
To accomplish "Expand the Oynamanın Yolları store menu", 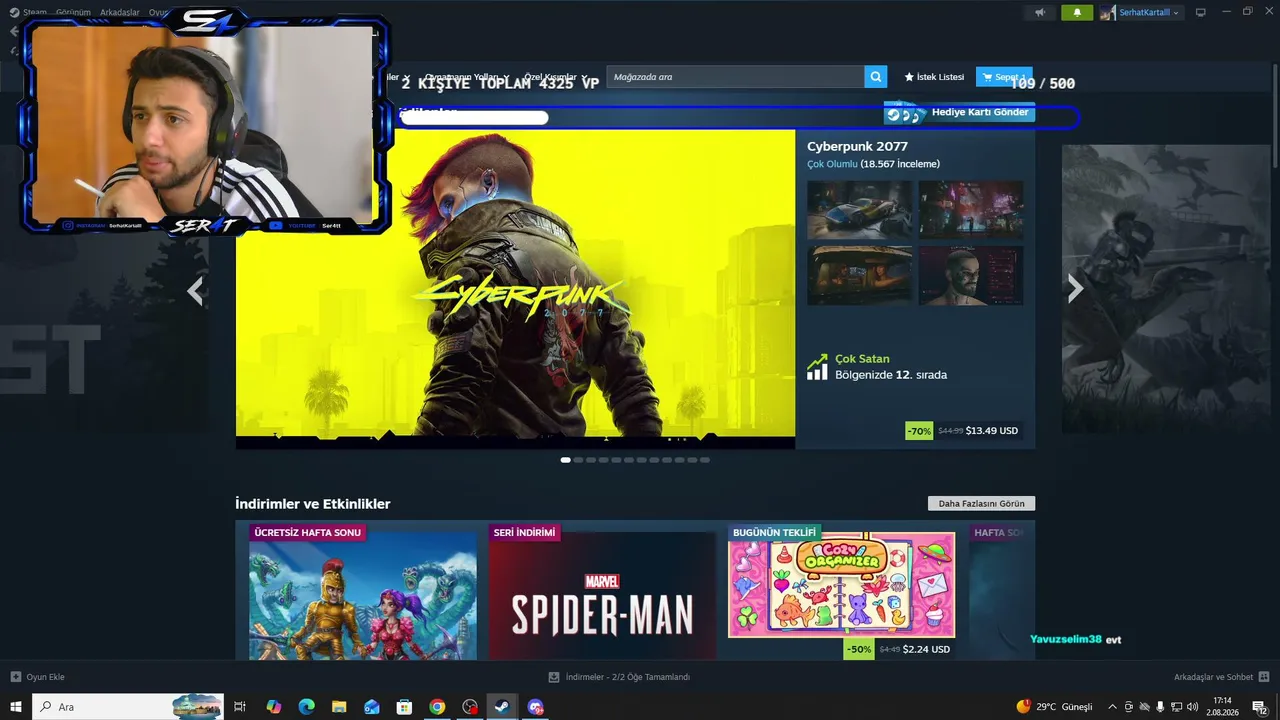I will (x=467, y=77).
